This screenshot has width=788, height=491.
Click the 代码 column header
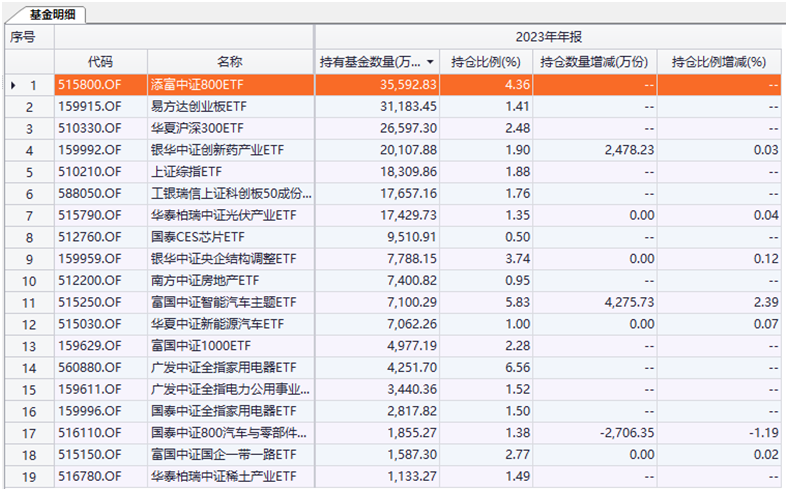(101, 62)
